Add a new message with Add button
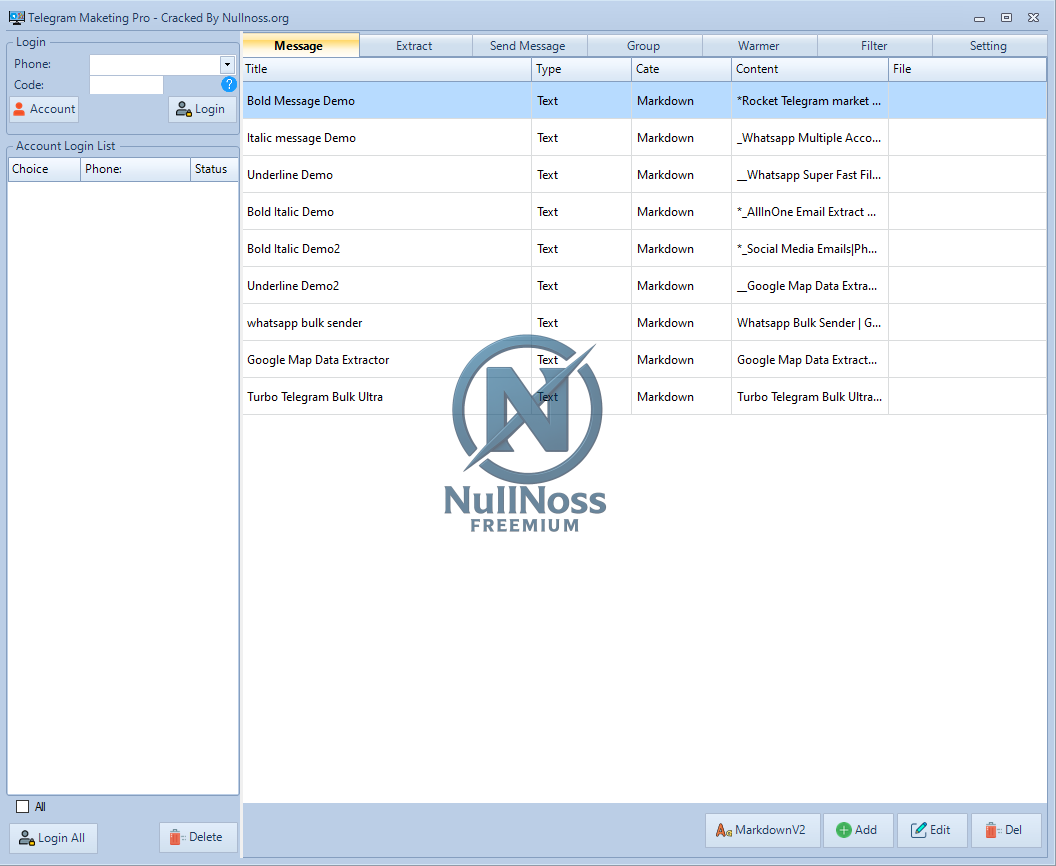The height and width of the screenshot is (866, 1056). pos(857,830)
